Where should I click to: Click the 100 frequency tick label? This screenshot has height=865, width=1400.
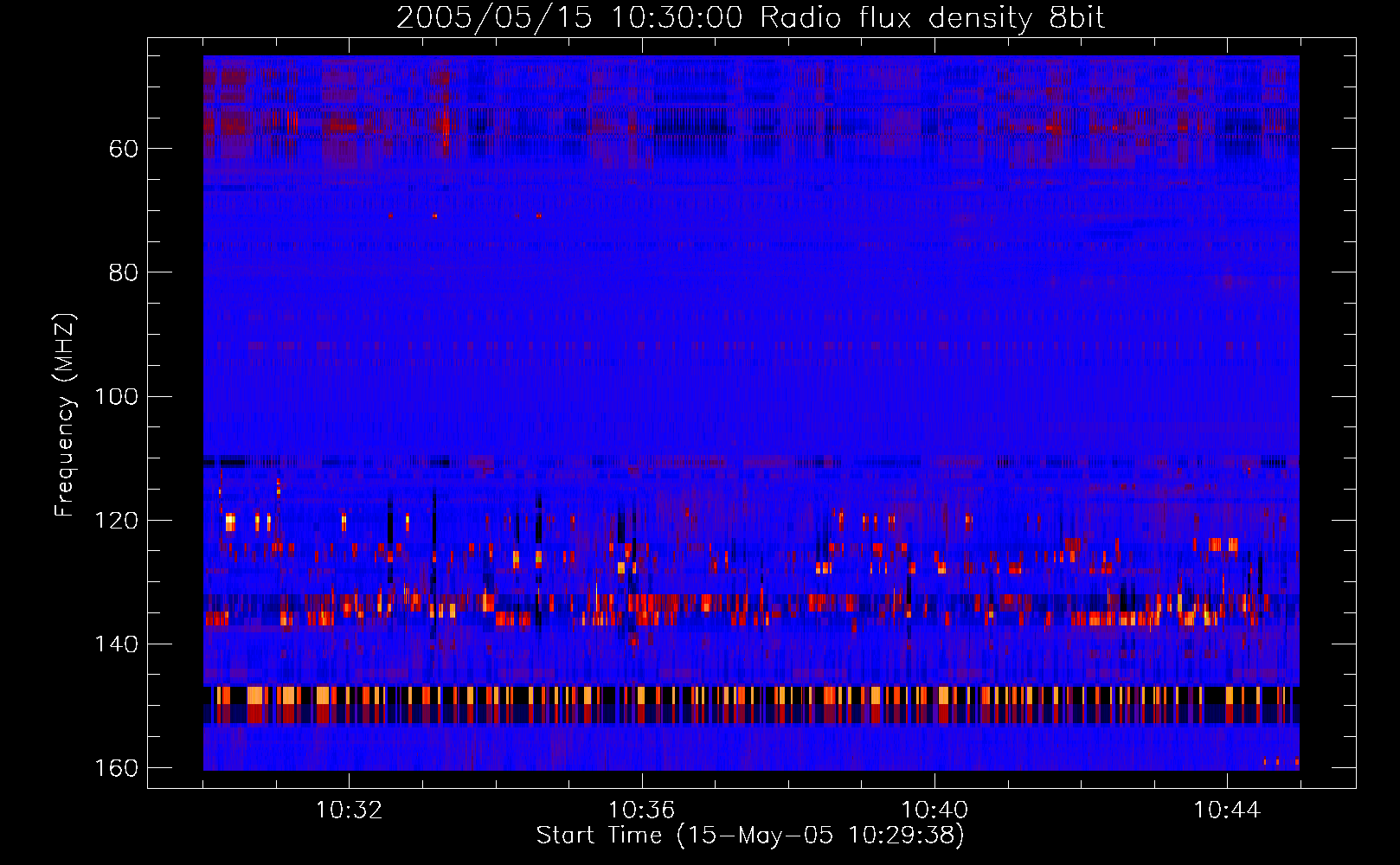tap(116, 396)
